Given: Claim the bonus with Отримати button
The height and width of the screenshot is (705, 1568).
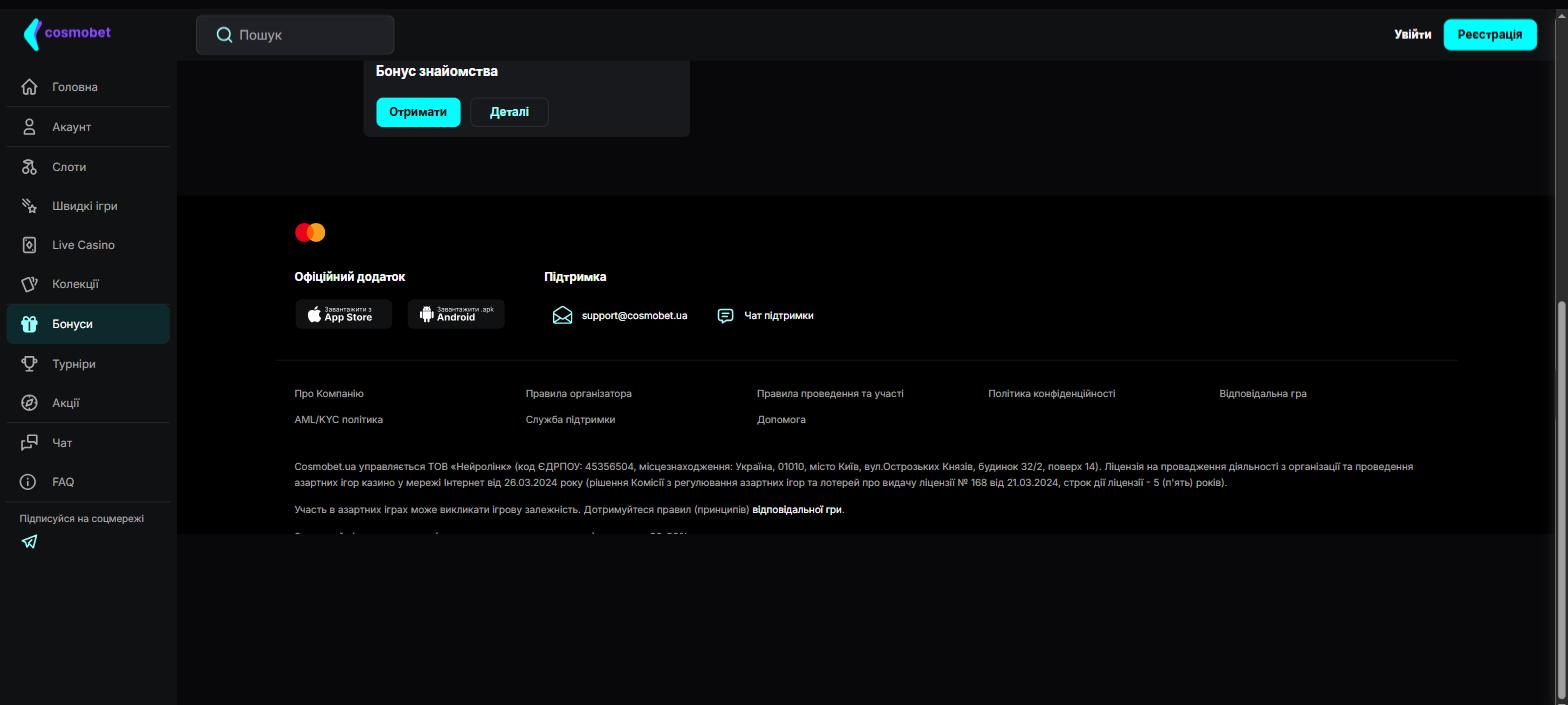Looking at the screenshot, I should [x=418, y=112].
